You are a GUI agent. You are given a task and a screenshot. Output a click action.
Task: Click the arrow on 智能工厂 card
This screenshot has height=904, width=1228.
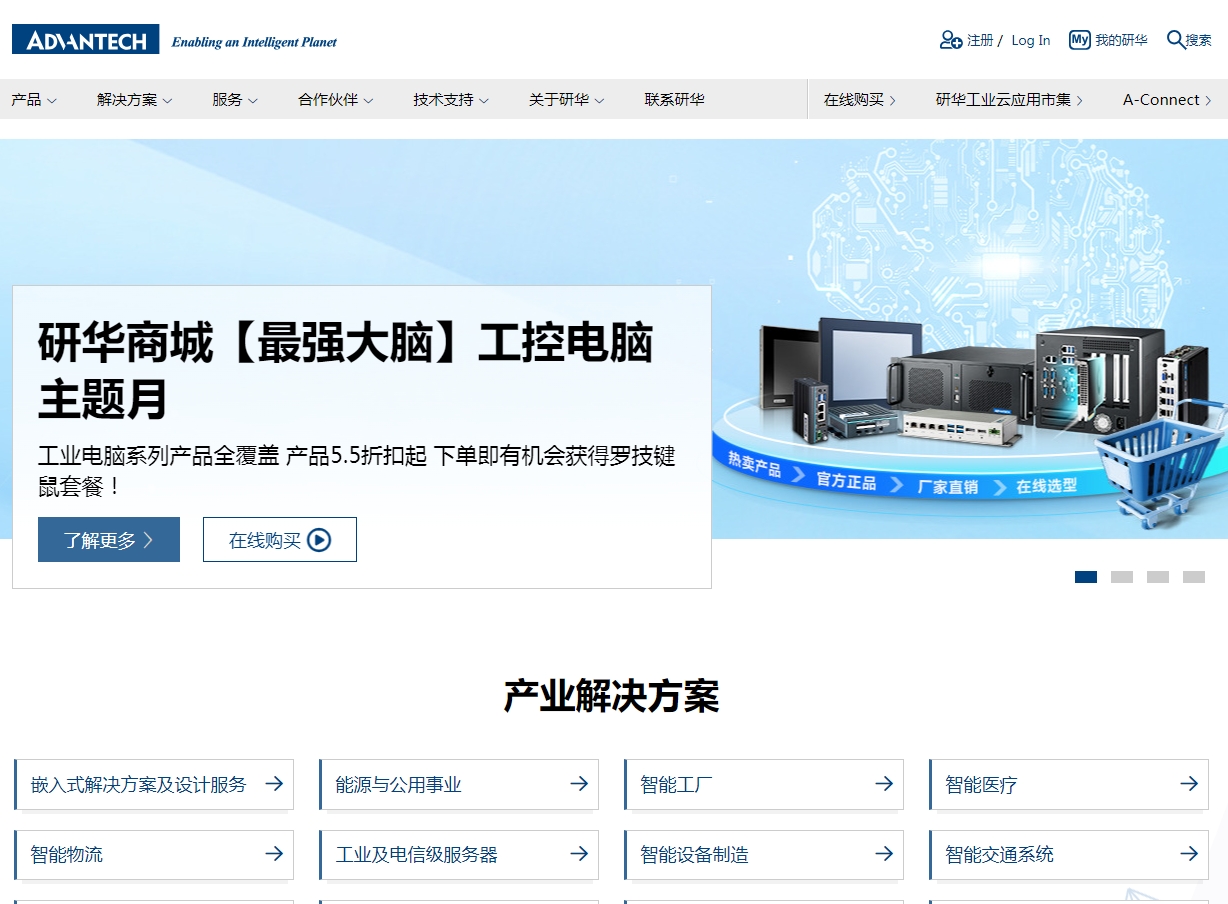[x=883, y=784]
